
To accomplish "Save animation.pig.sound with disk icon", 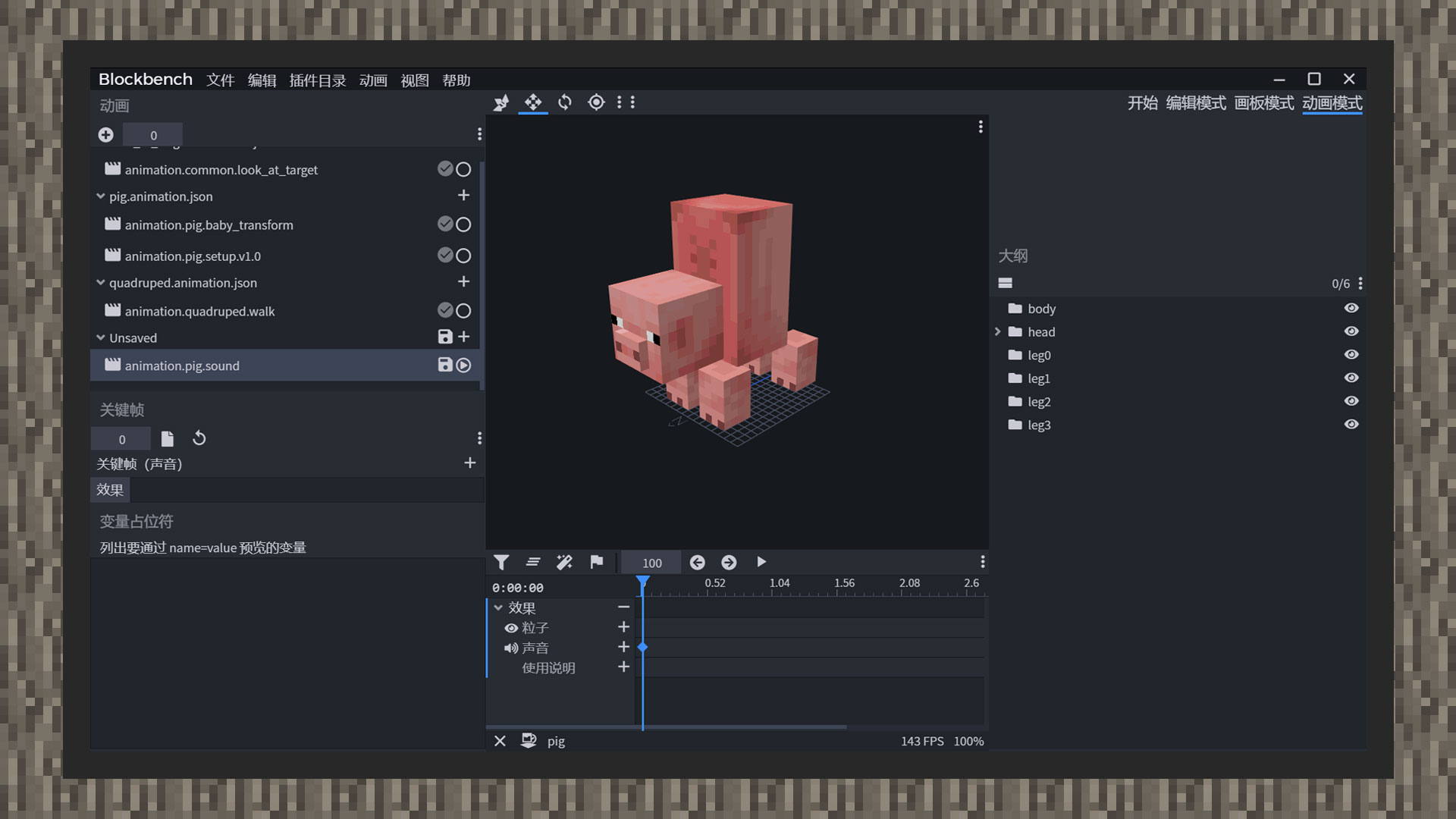I will [x=445, y=365].
